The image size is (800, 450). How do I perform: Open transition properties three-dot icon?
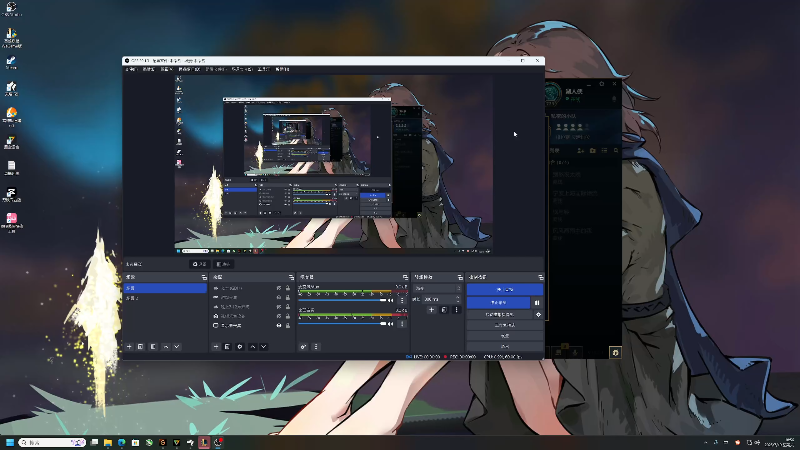coord(456,310)
